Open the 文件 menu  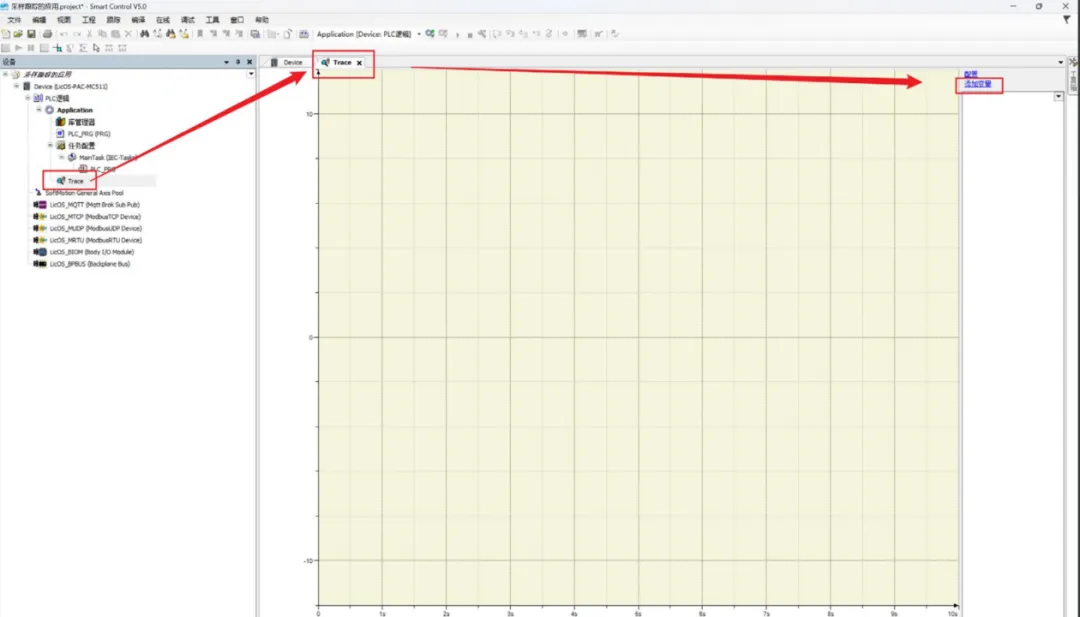pos(13,20)
